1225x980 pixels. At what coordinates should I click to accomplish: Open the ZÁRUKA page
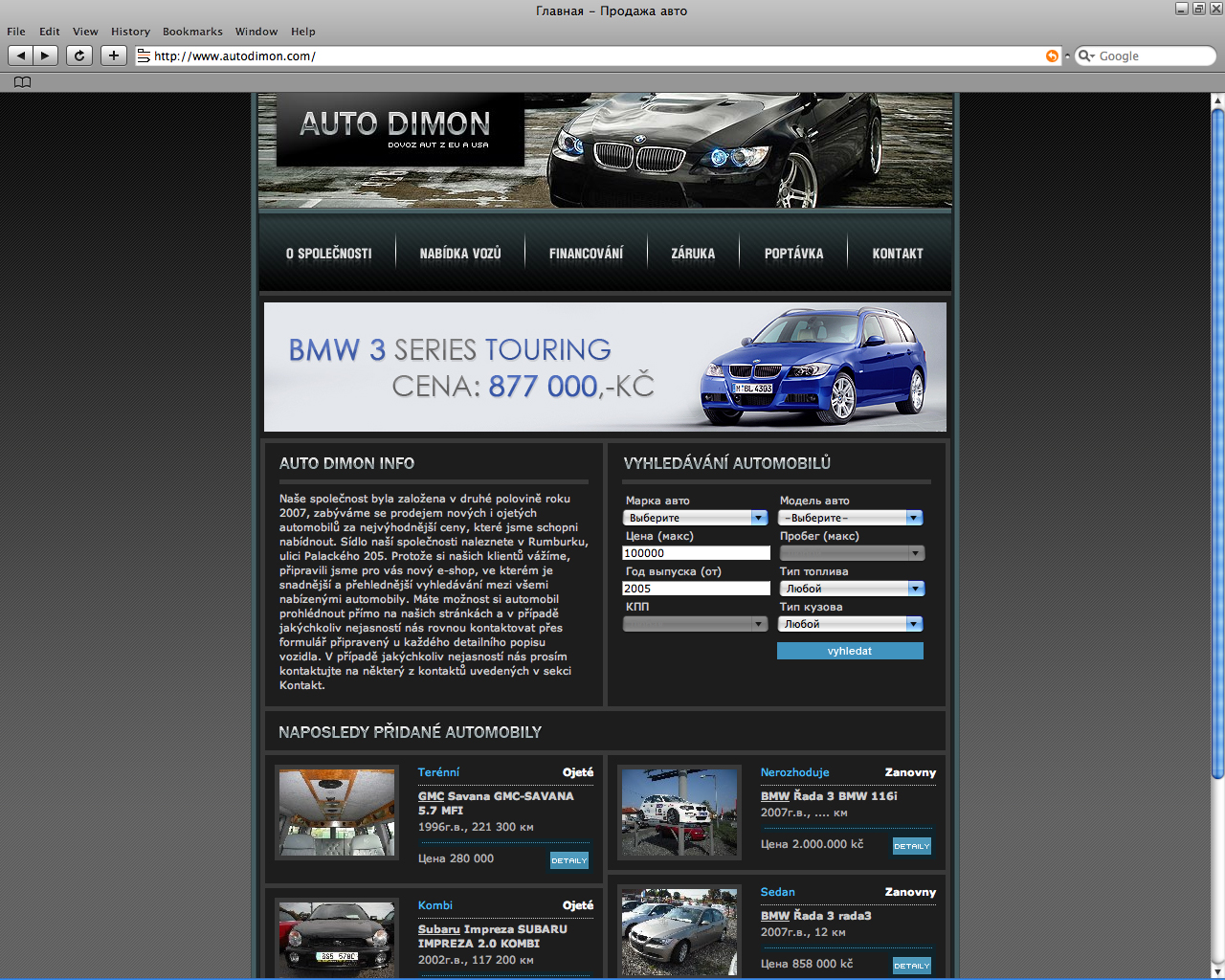pyautogui.click(x=693, y=254)
